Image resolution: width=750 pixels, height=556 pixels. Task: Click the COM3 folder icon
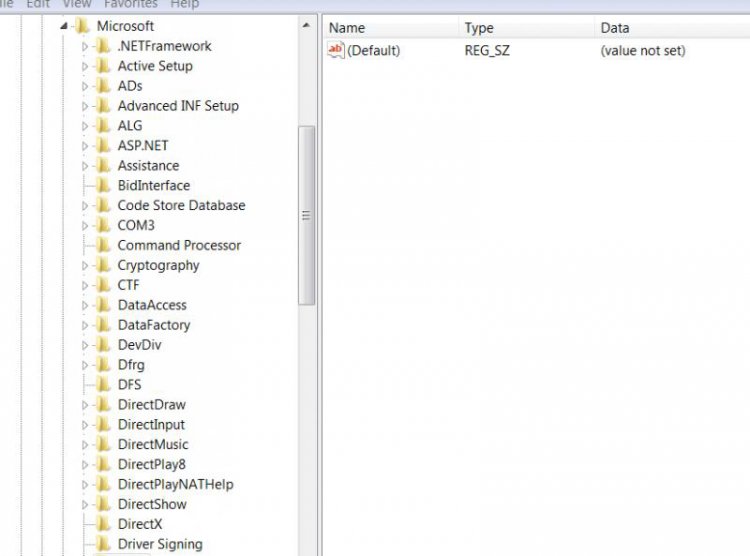click(x=102, y=226)
